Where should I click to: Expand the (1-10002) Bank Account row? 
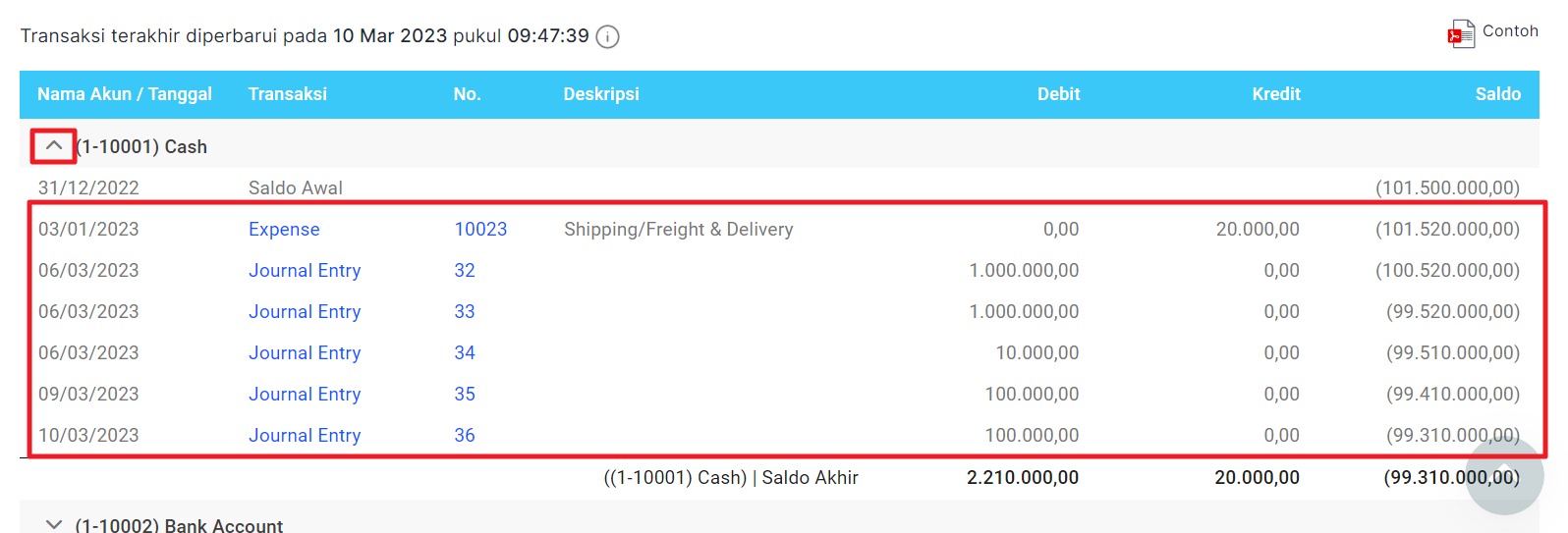pos(54,525)
